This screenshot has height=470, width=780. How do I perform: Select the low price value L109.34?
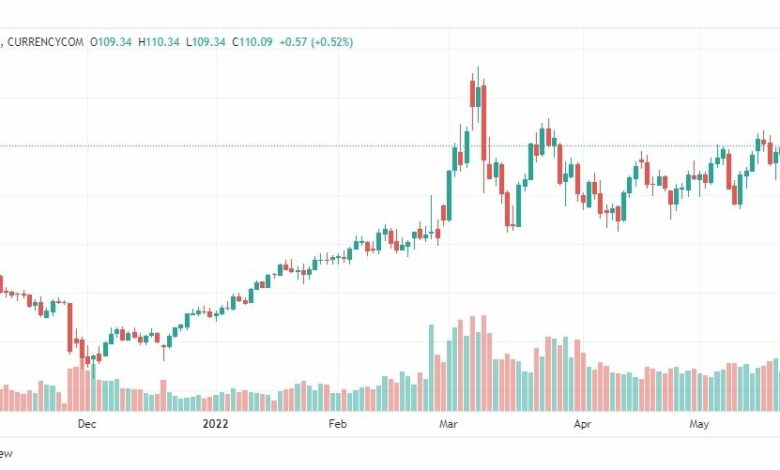(x=206, y=42)
